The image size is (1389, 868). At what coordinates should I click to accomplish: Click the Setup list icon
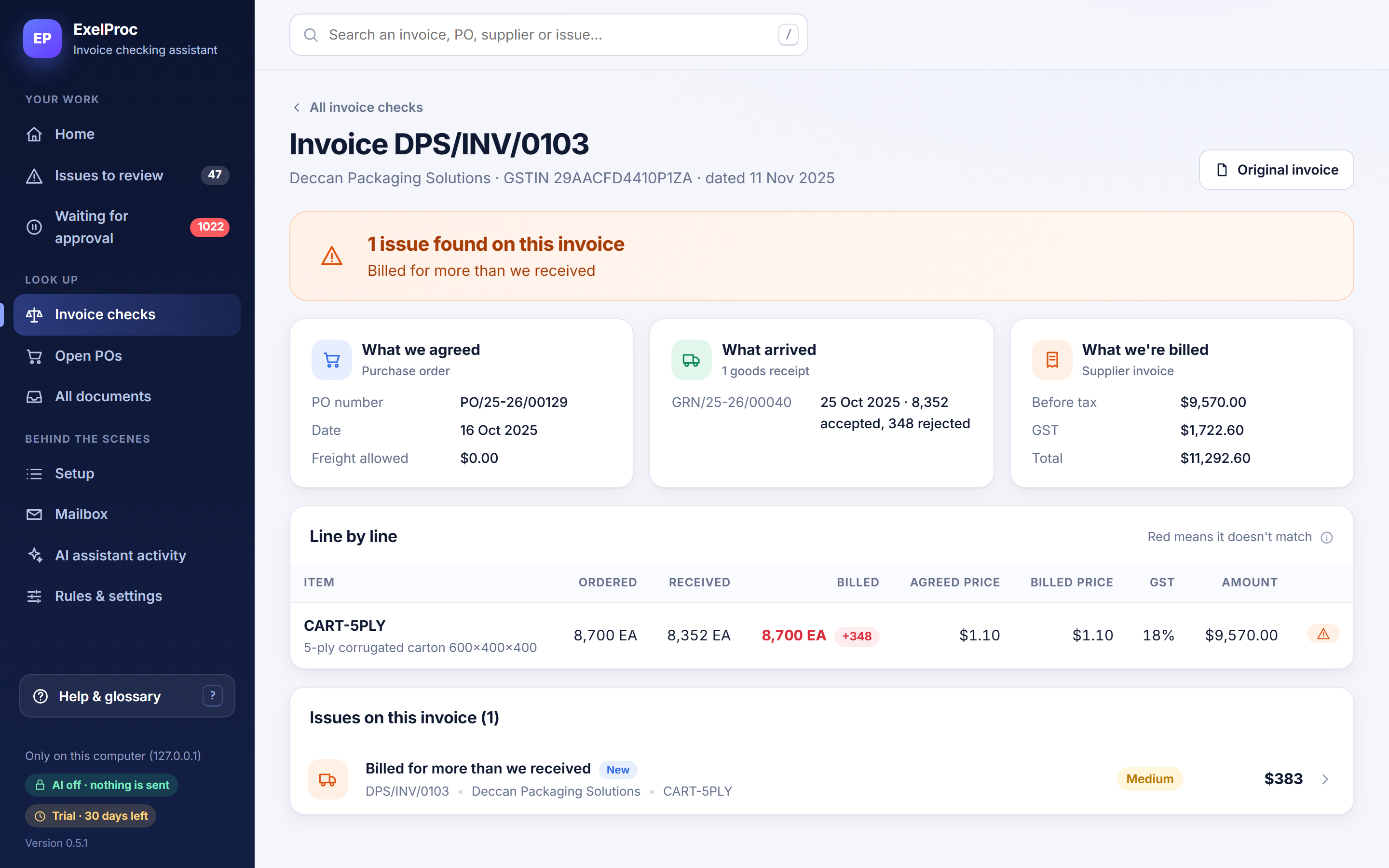coord(34,474)
